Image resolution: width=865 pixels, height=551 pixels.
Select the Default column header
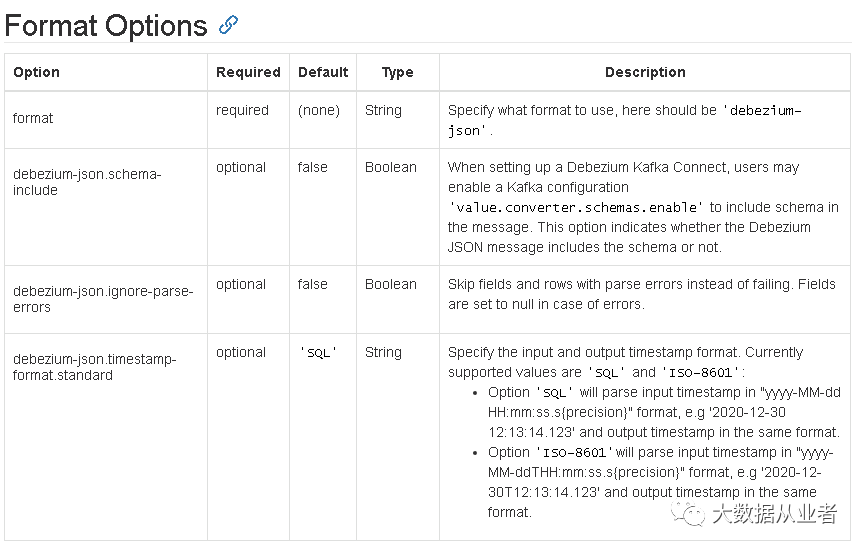[323, 72]
